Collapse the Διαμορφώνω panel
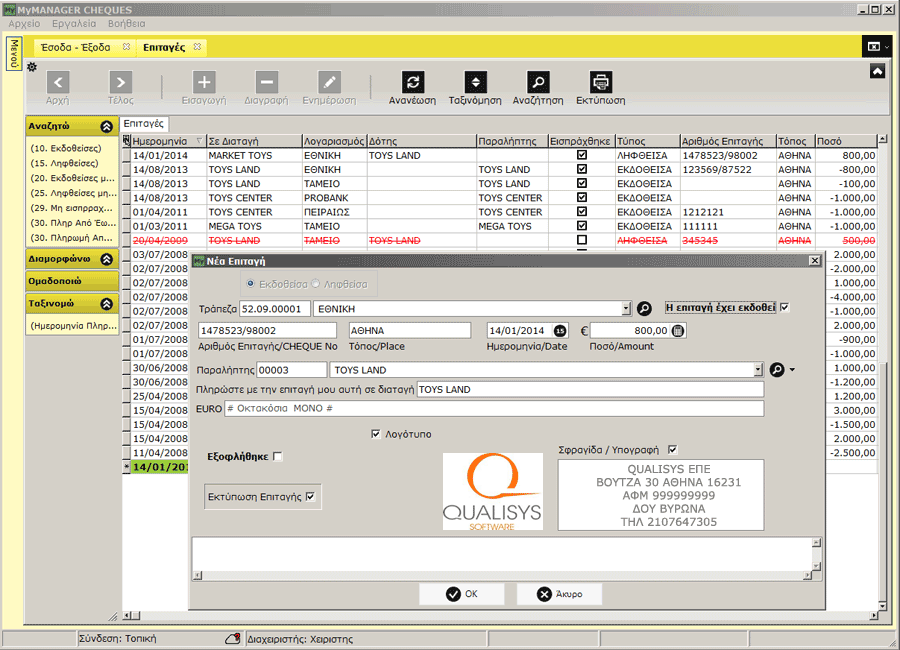The width and height of the screenshot is (900, 650). (106, 259)
